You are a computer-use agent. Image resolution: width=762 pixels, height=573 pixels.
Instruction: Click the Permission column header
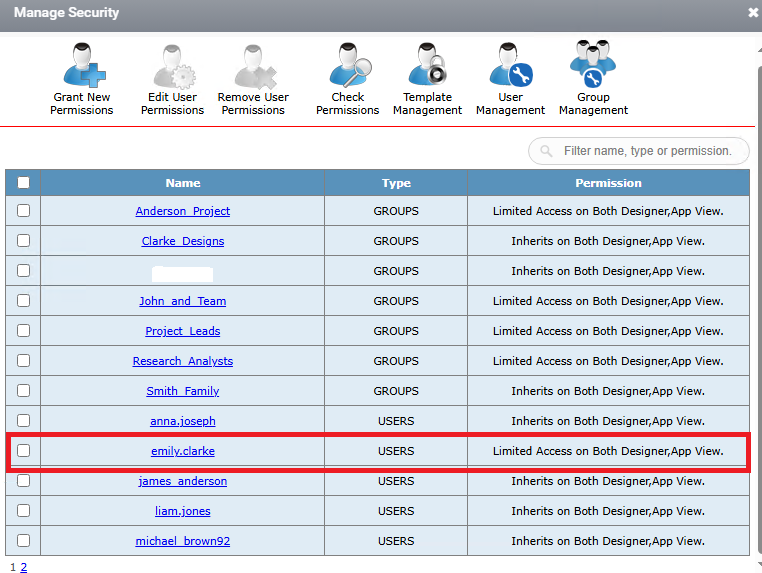pos(608,183)
